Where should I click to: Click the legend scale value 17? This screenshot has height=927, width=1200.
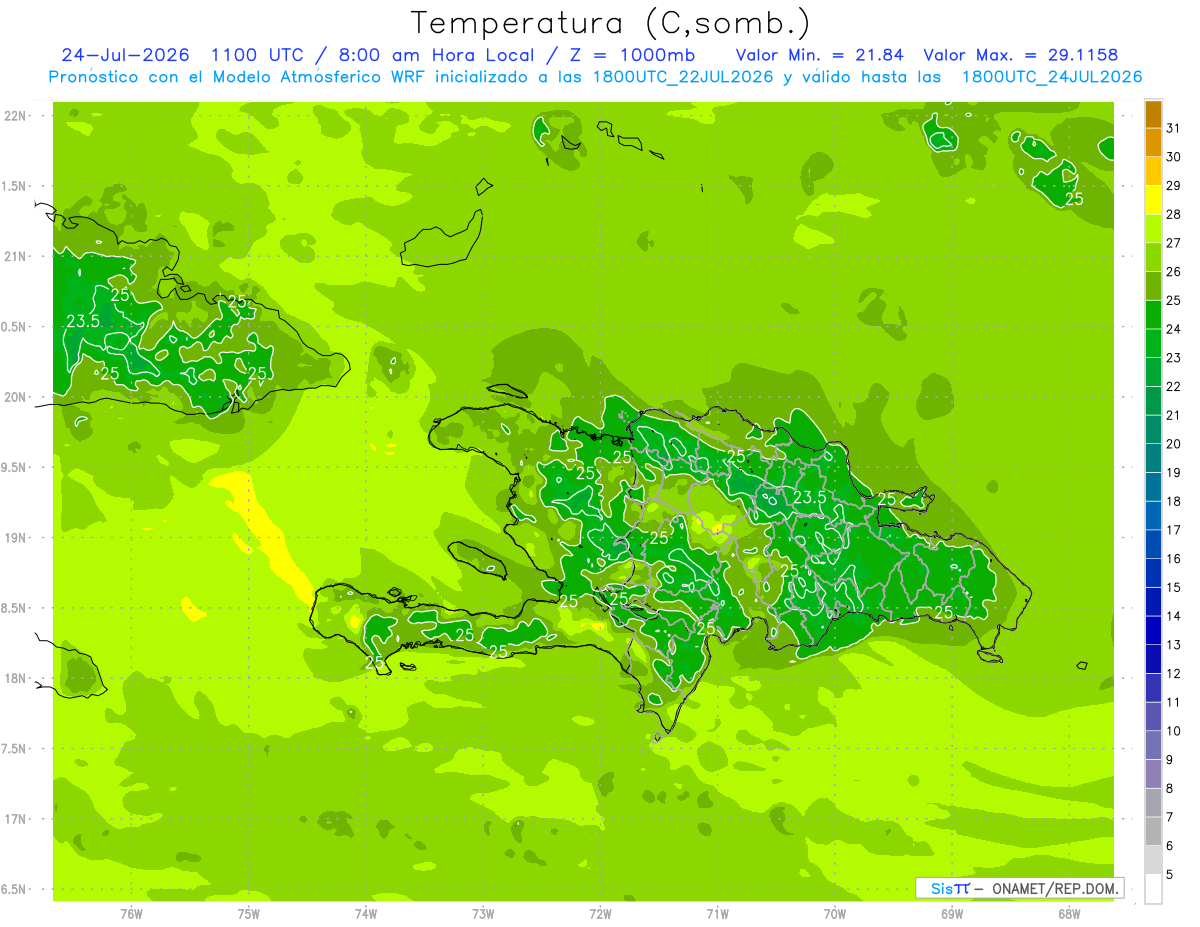point(1174,530)
